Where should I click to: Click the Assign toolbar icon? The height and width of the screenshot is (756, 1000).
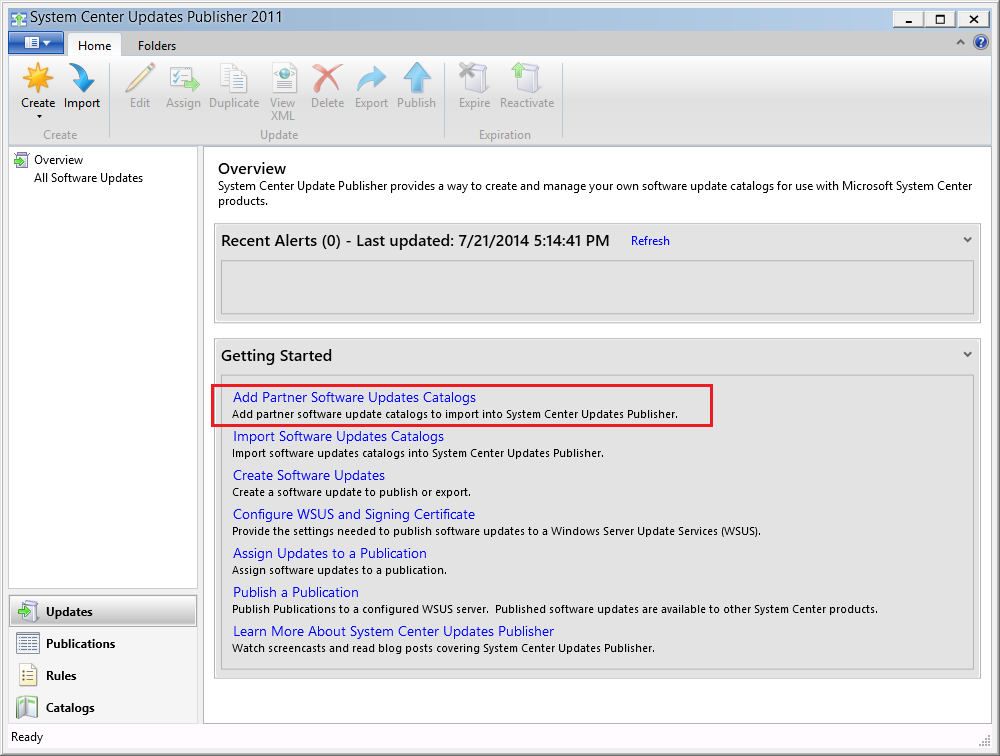tap(184, 79)
